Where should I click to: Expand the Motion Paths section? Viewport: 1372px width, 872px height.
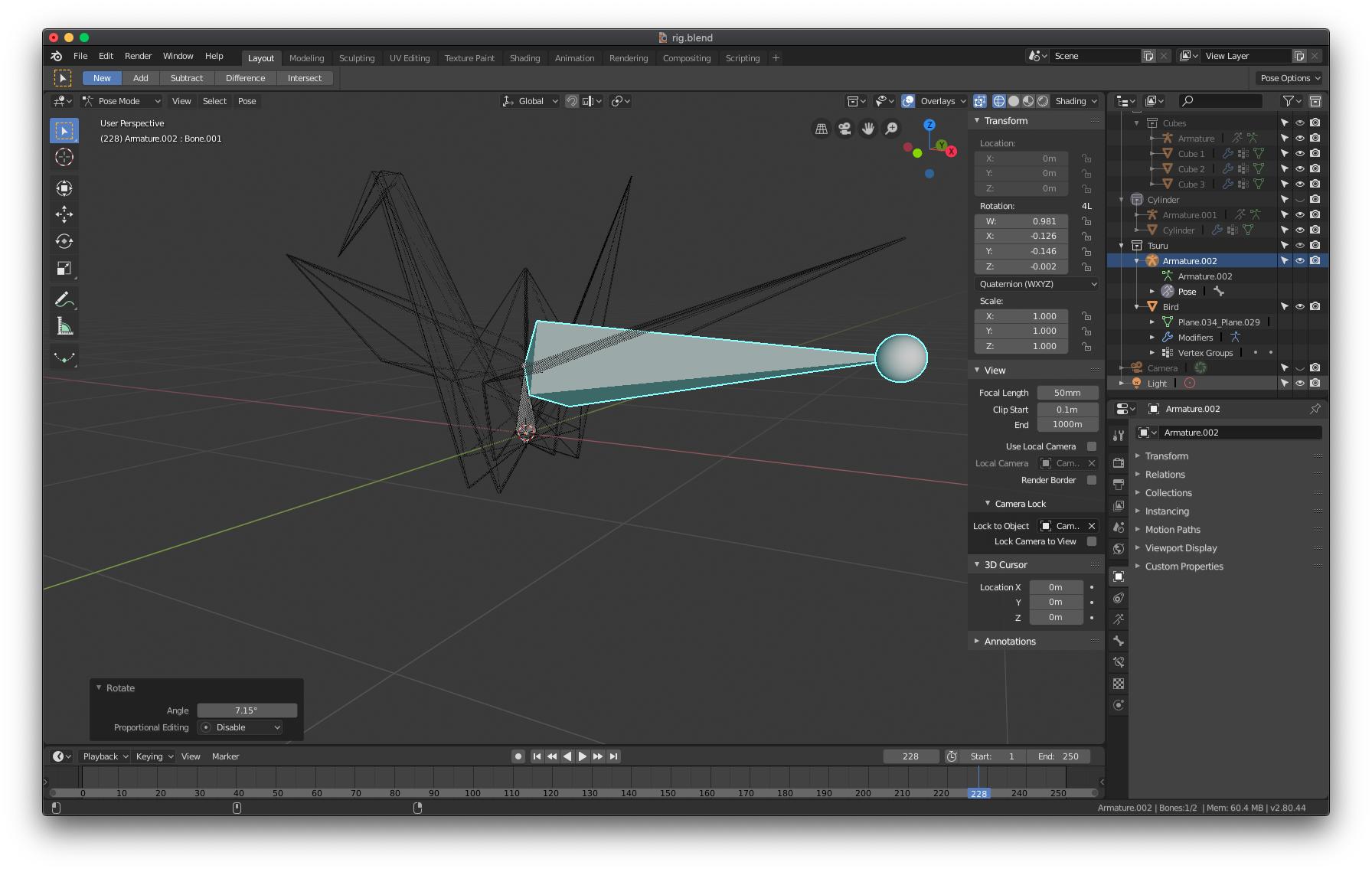tap(1172, 530)
